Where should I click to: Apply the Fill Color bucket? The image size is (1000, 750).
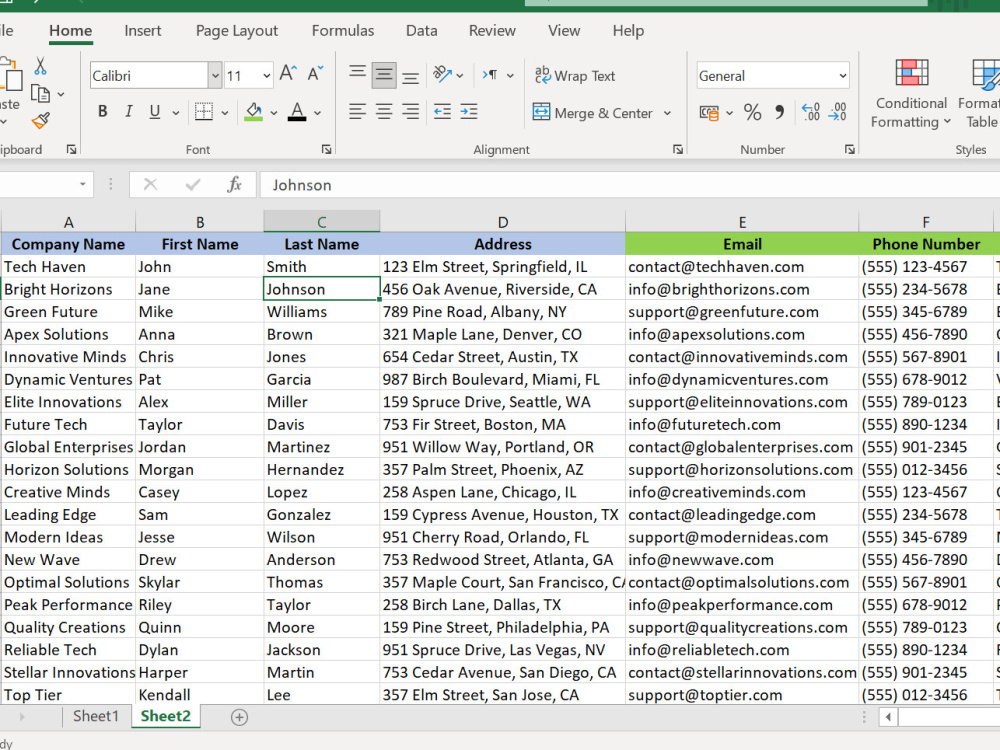point(254,112)
